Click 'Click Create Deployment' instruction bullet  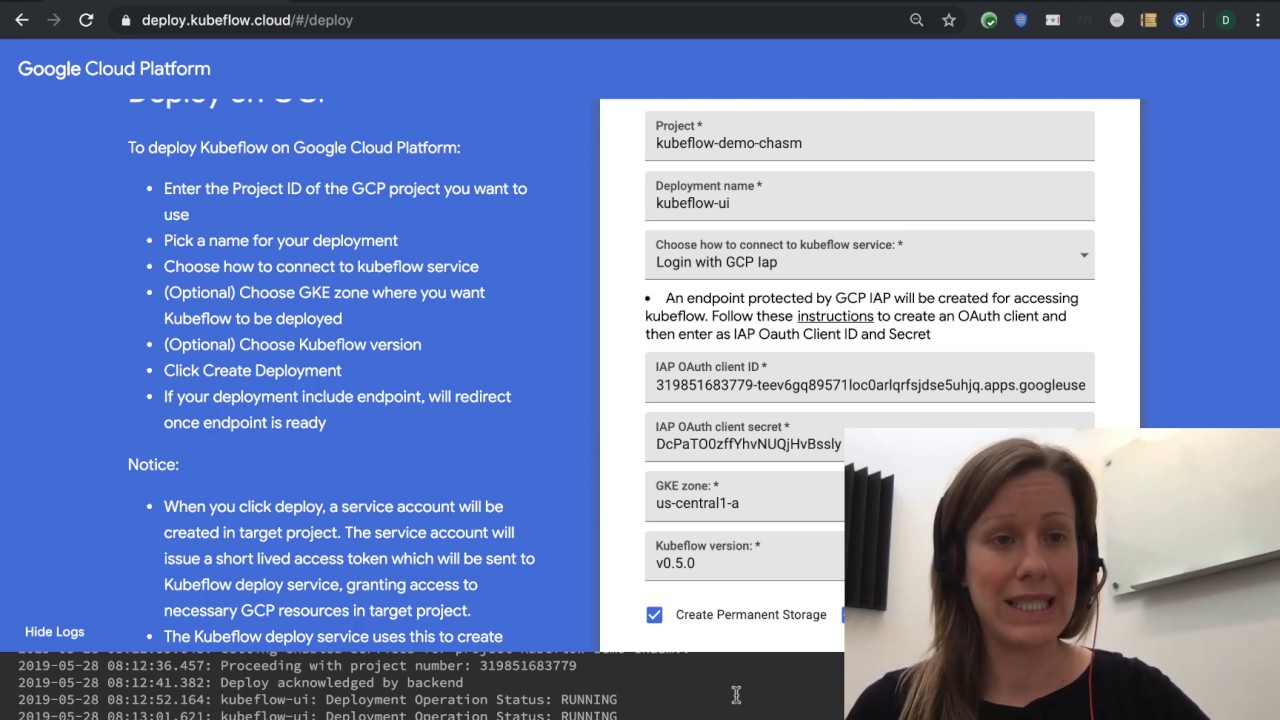(x=252, y=370)
